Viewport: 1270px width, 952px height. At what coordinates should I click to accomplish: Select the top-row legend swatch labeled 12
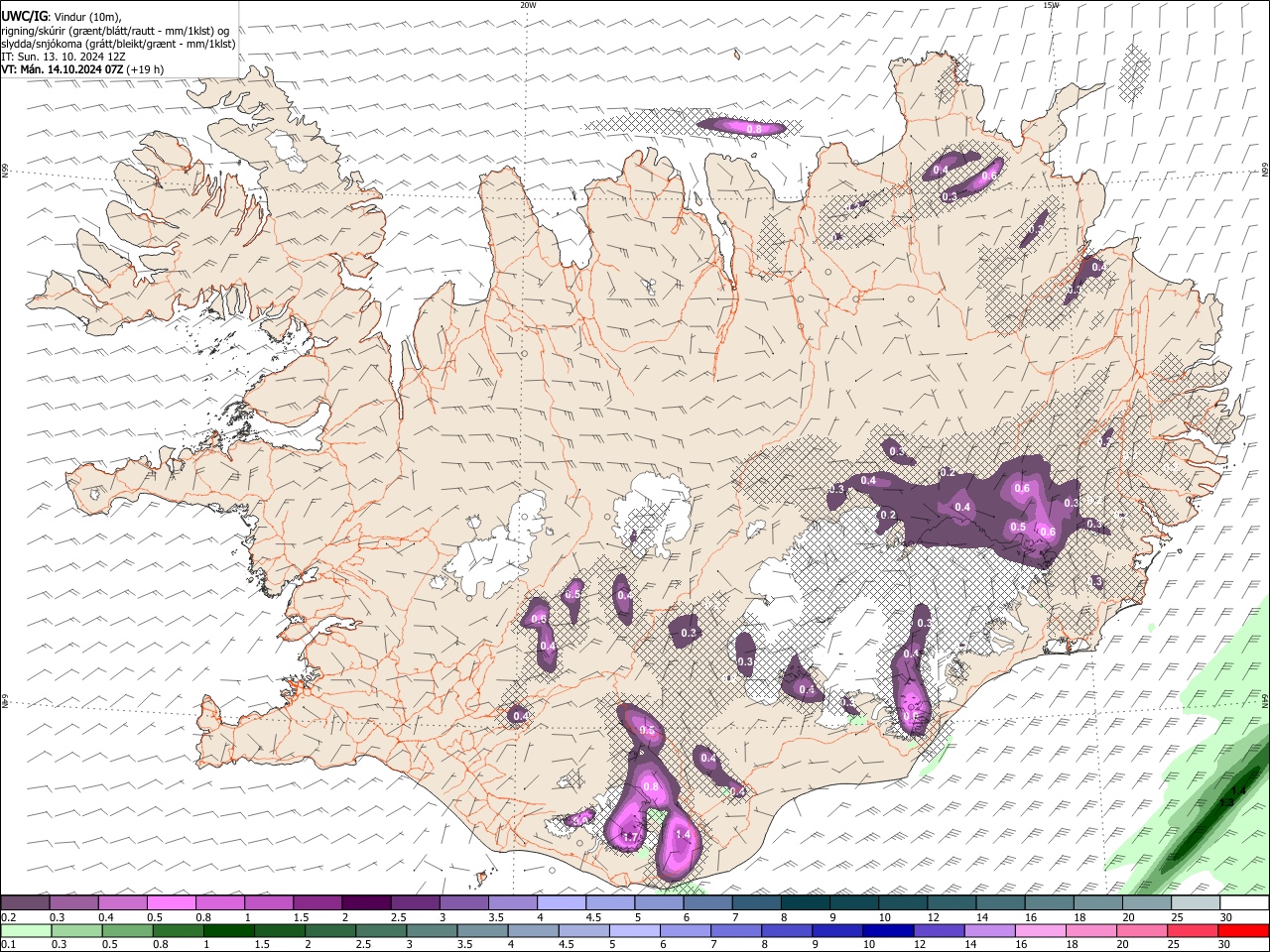coord(951,903)
